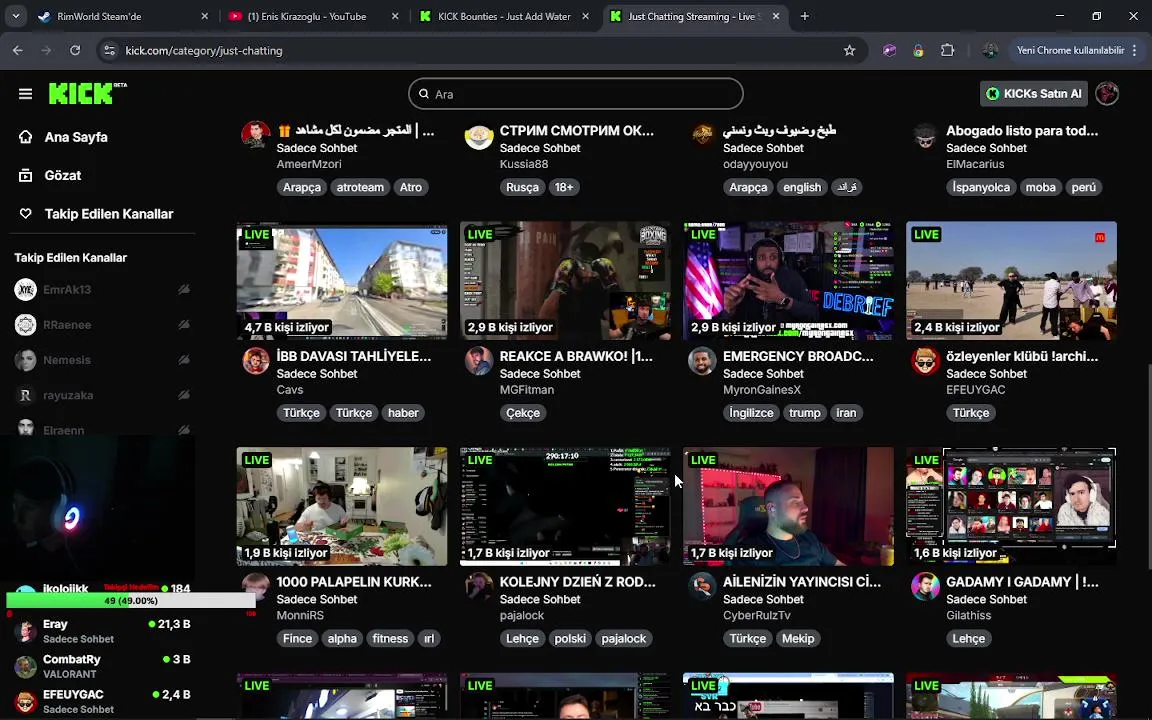Viewport: 1152px width, 720px height.
Task: Open the MonniRS stream thumbnail
Action: click(342, 506)
